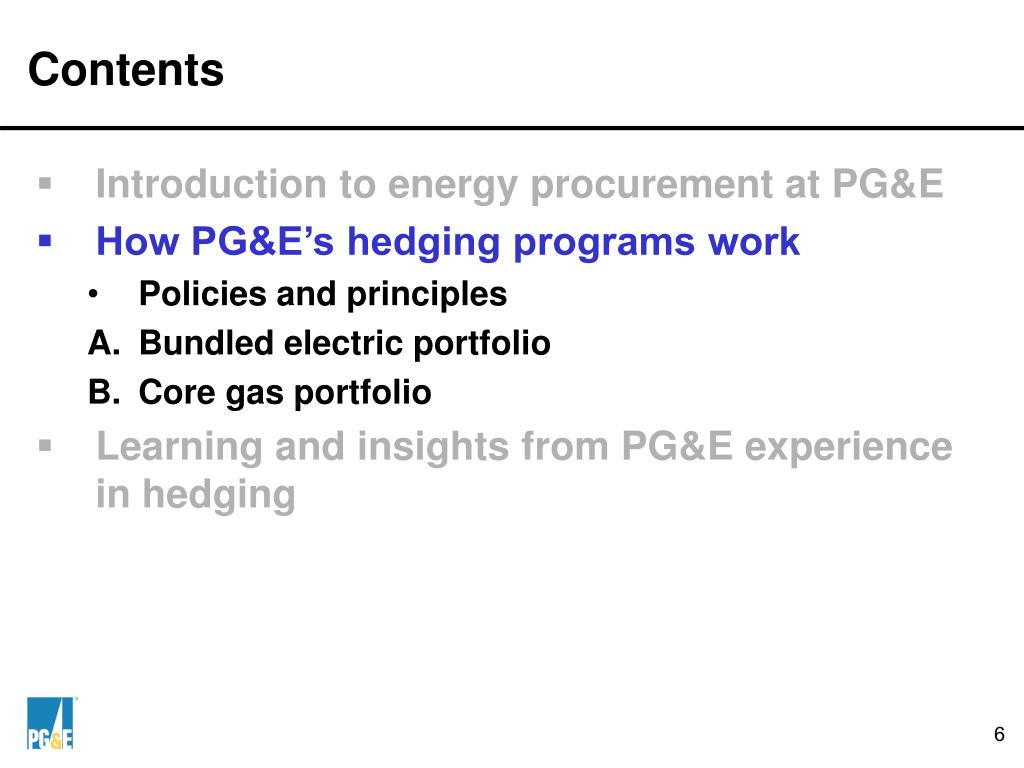Screen dimensions: 1024x768
Task: Click the 'in hedging' continuation line
Action: pos(196,495)
